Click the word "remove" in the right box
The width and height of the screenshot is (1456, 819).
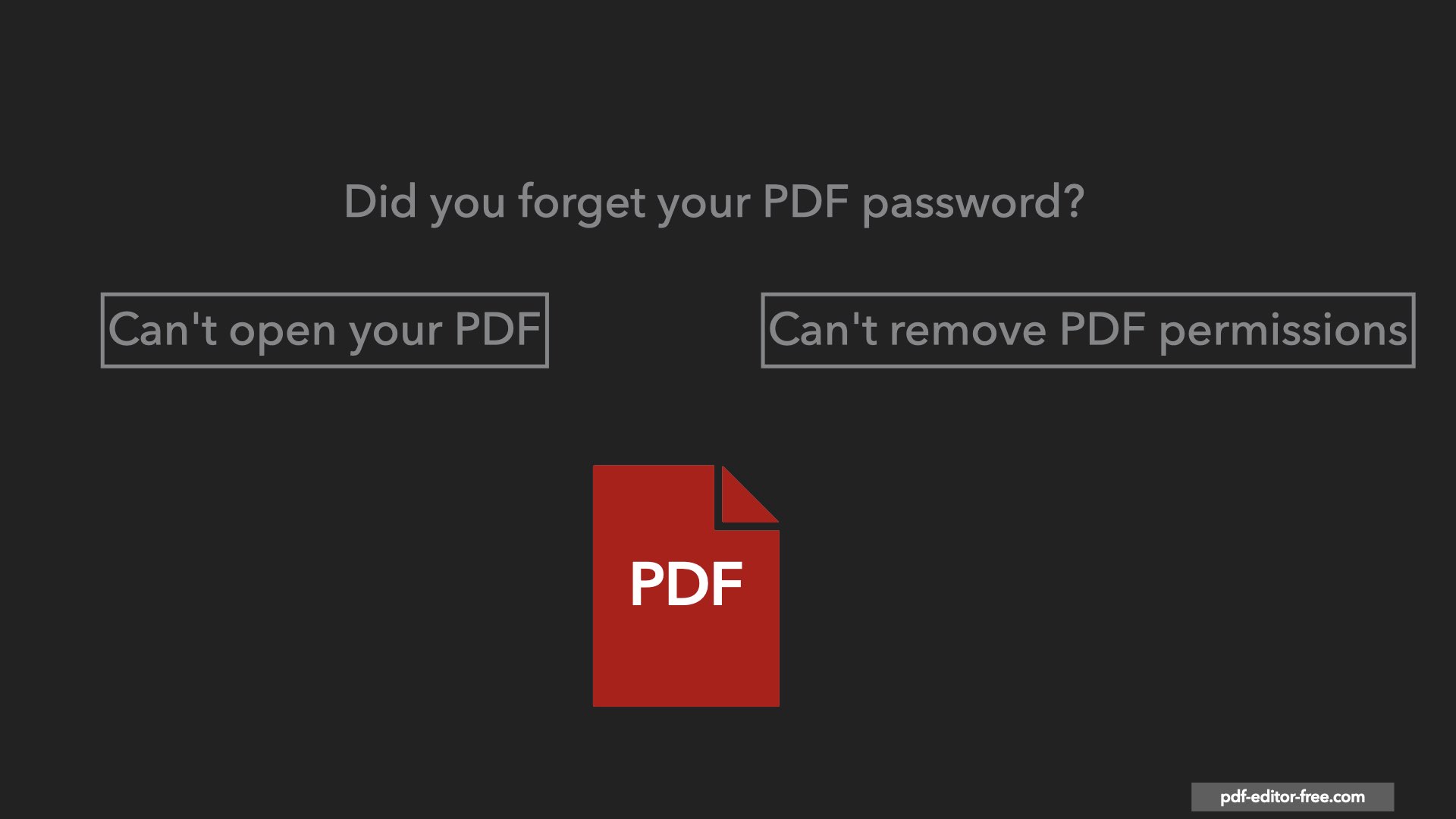tap(968, 331)
